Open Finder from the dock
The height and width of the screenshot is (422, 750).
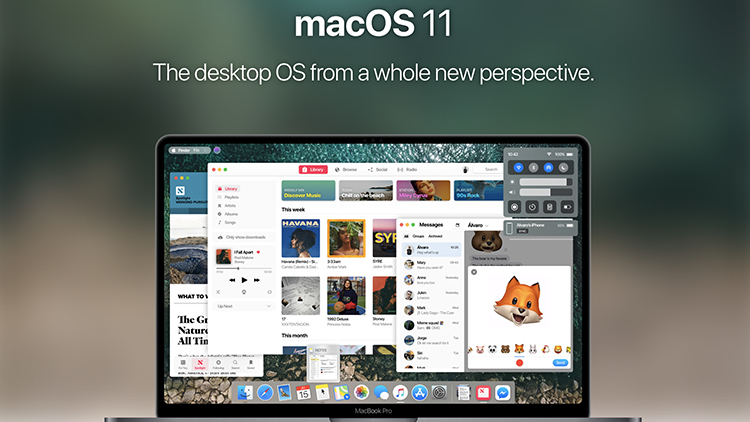point(245,393)
